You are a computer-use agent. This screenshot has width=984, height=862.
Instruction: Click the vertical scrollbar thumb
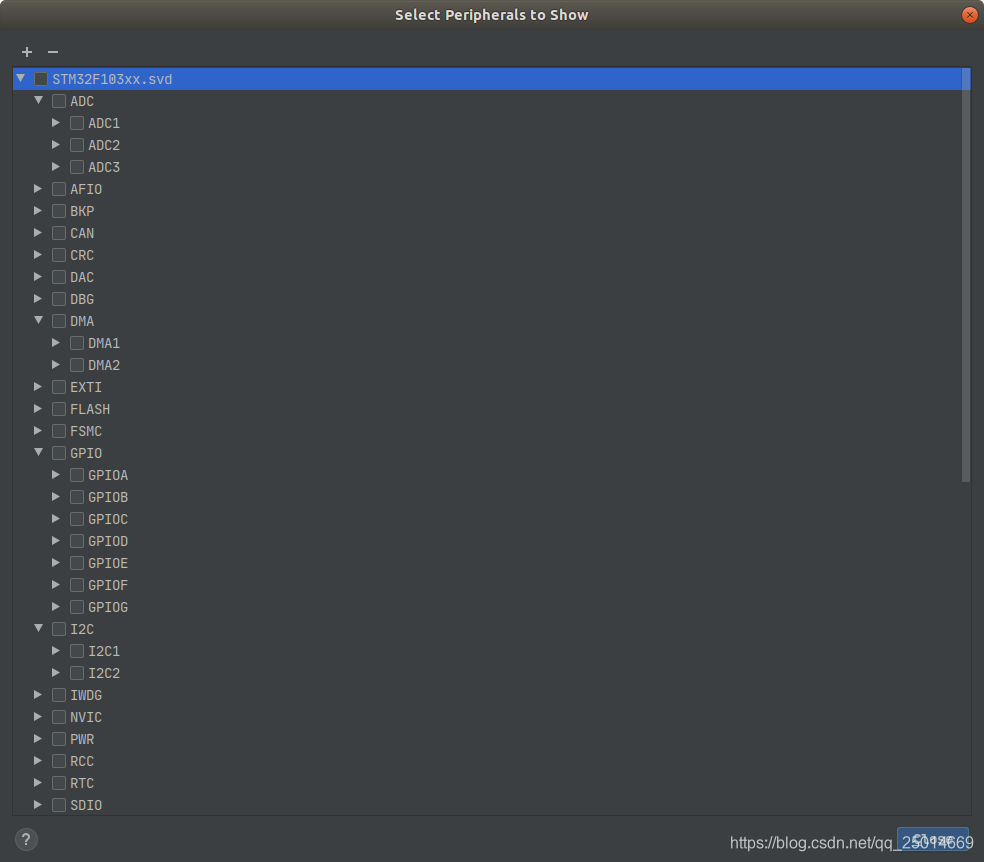tap(965, 270)
